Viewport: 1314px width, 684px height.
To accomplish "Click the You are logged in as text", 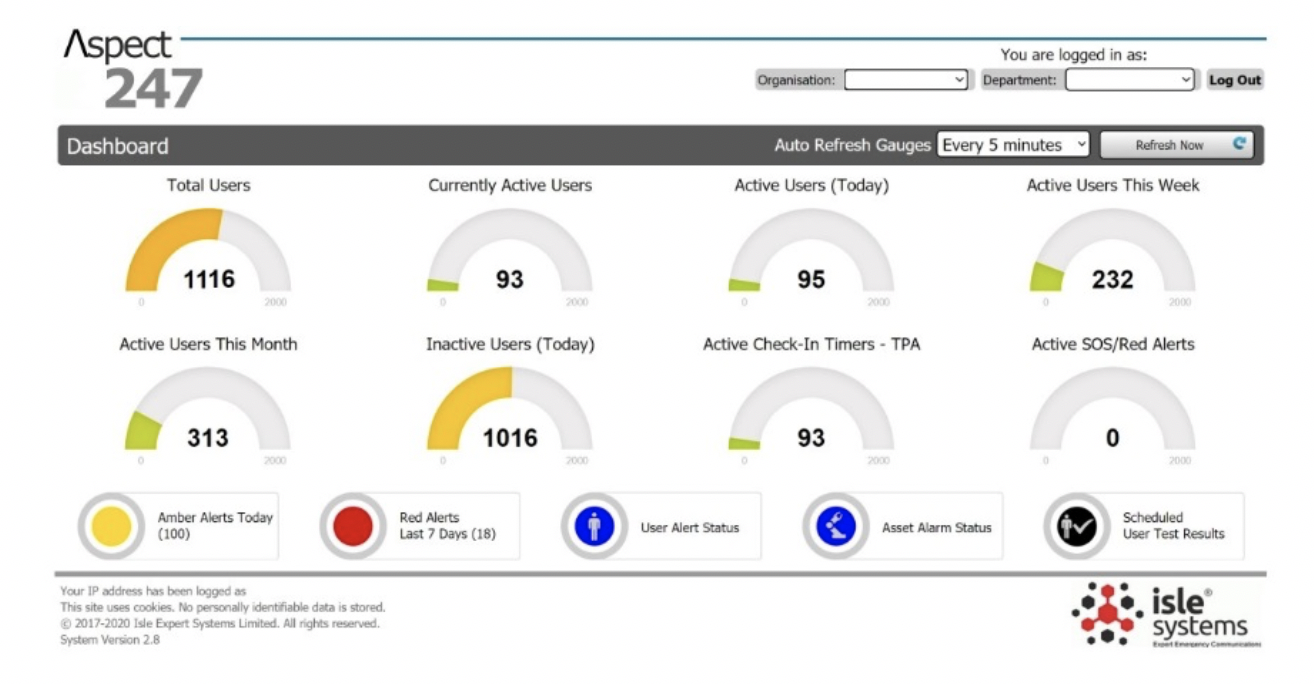I will click(x=1074, y=55).
